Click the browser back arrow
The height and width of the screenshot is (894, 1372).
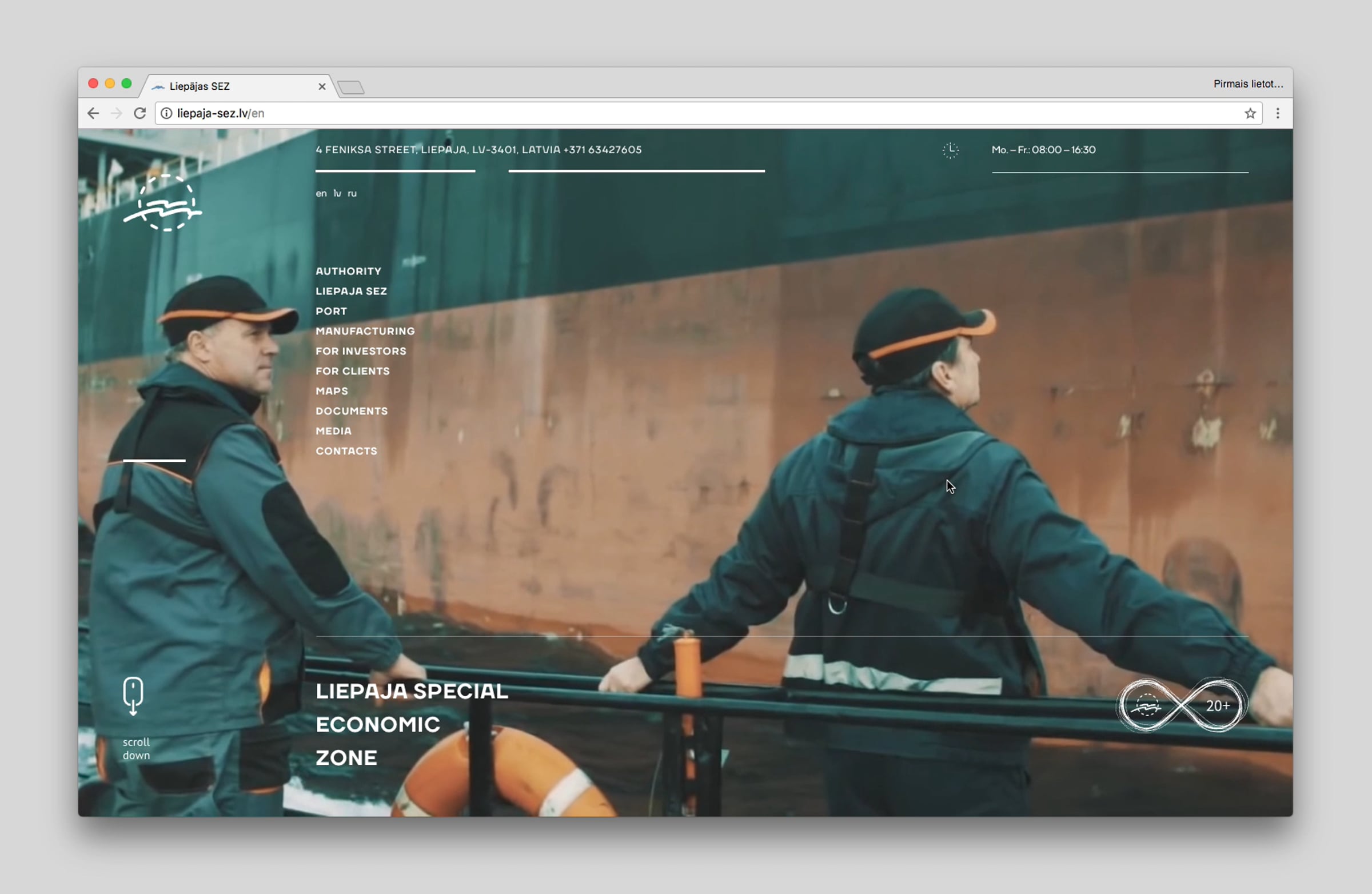(x=93, y=114)
